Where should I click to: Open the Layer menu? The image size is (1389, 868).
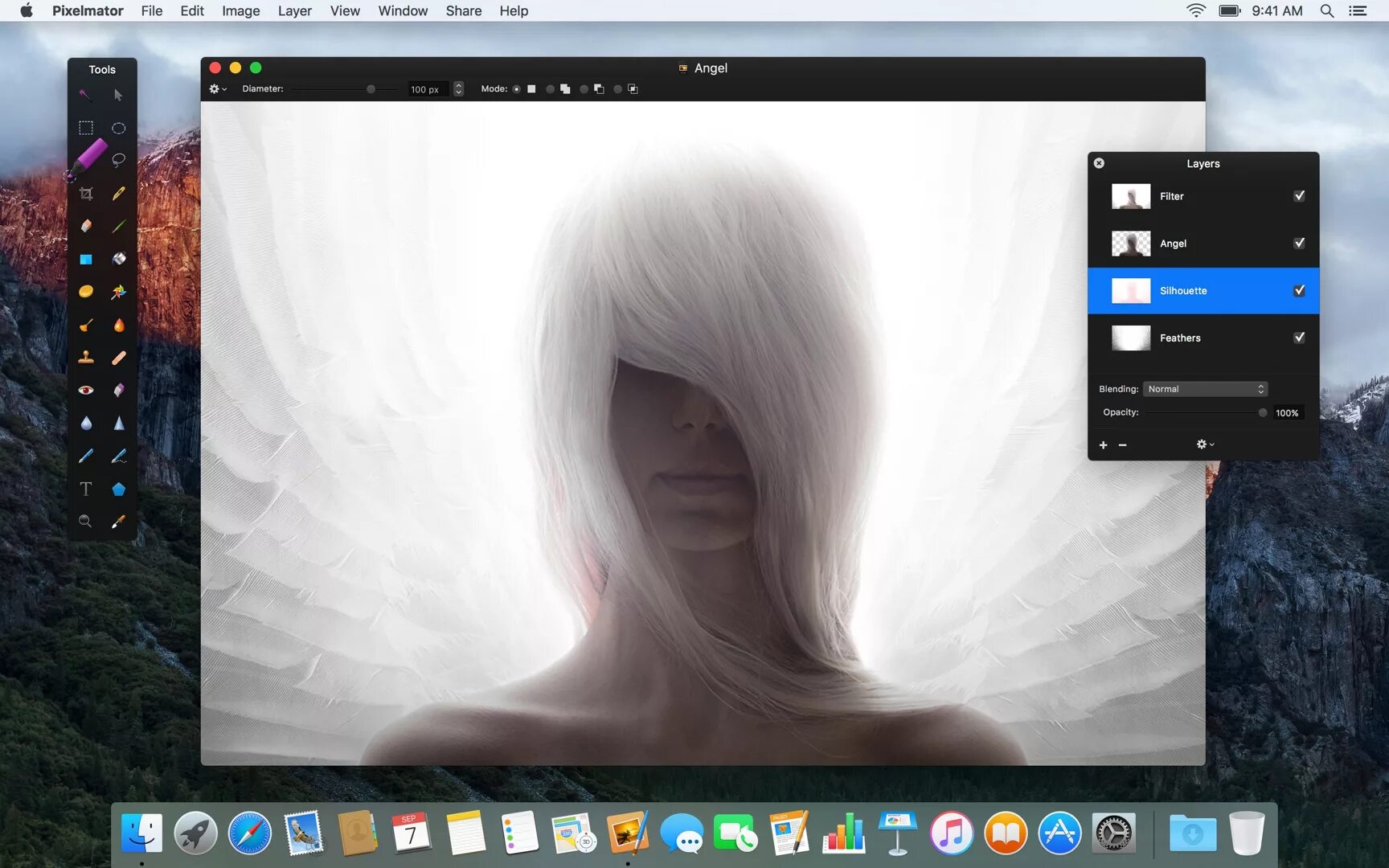295,10
